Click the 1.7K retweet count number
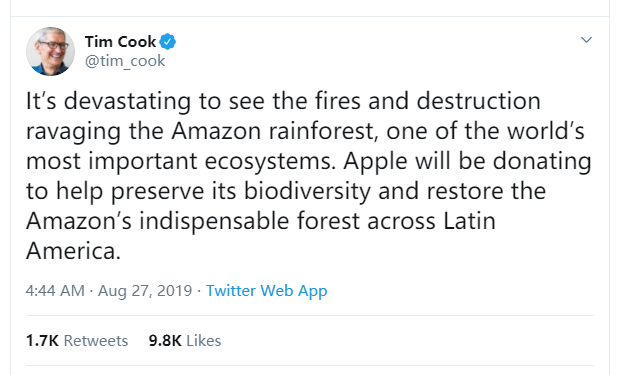624x375 pixels. click(x=42, y=341)
